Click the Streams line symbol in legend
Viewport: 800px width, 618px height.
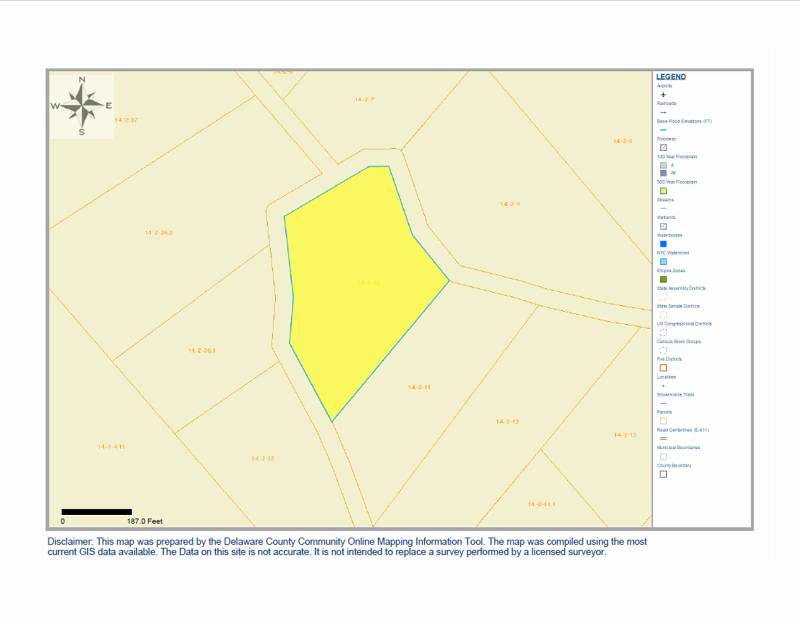pos(663,208)
